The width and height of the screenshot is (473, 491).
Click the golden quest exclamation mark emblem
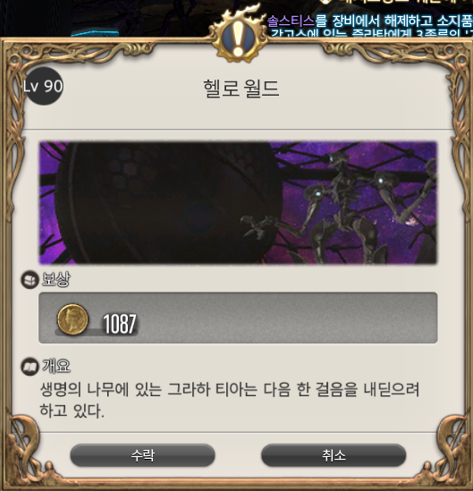239,36
